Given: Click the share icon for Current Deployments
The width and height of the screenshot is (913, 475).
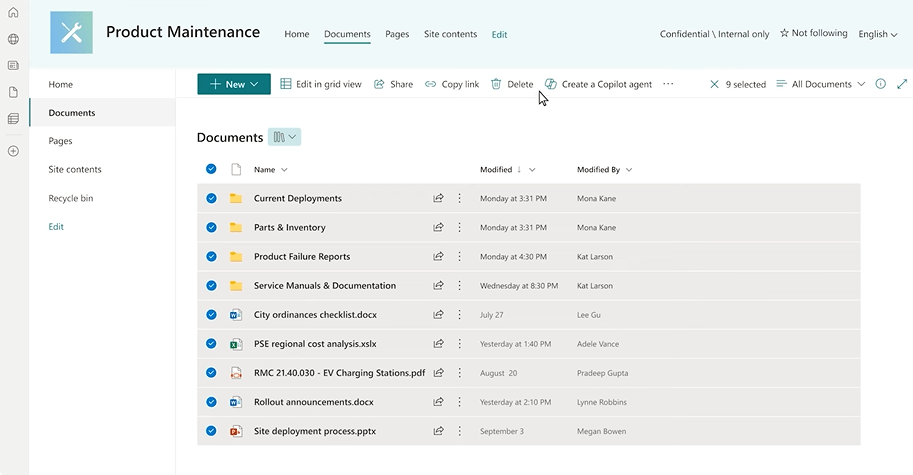Looking at the screenshot, I should [438, 198].
